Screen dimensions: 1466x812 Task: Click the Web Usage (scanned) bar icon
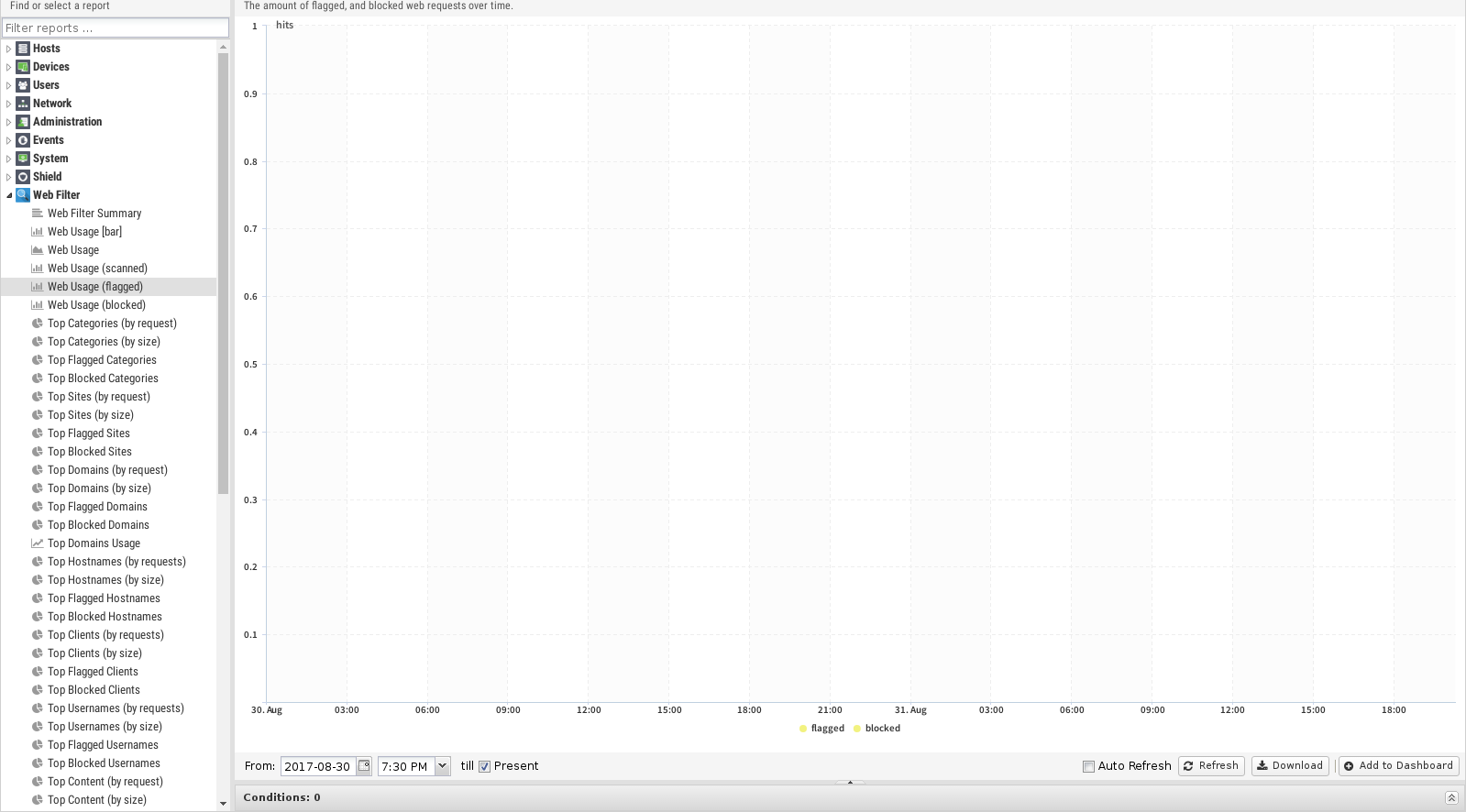(x=38, y=269)
